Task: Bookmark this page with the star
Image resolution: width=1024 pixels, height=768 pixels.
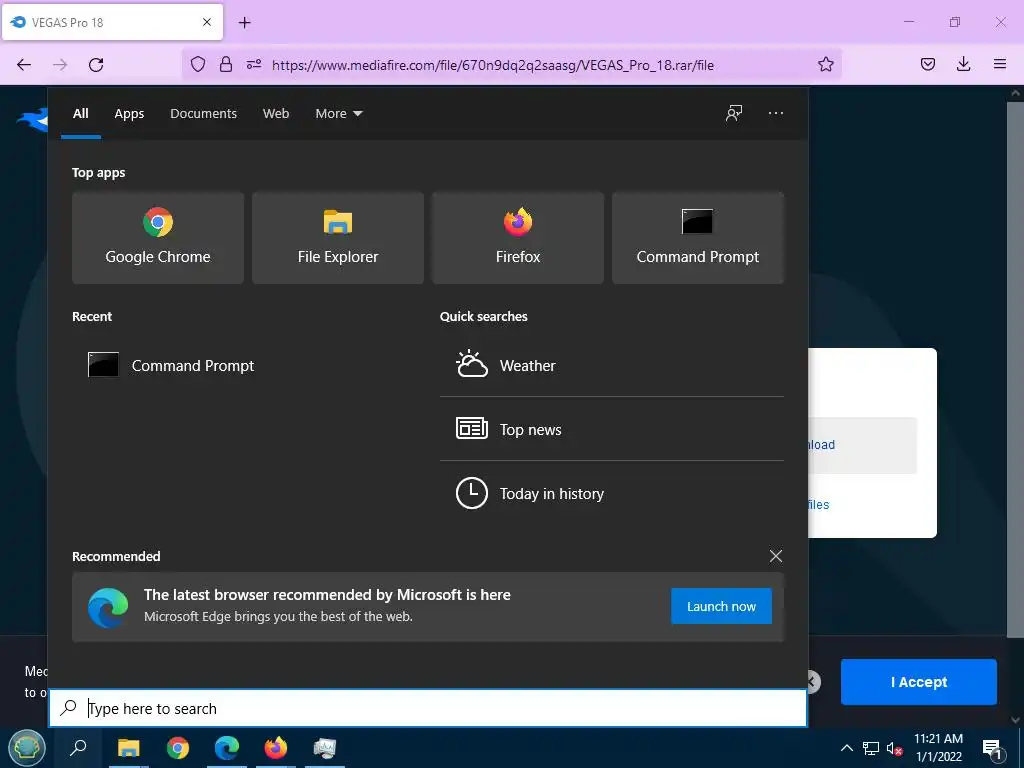Action: click(x=825, y=64)
